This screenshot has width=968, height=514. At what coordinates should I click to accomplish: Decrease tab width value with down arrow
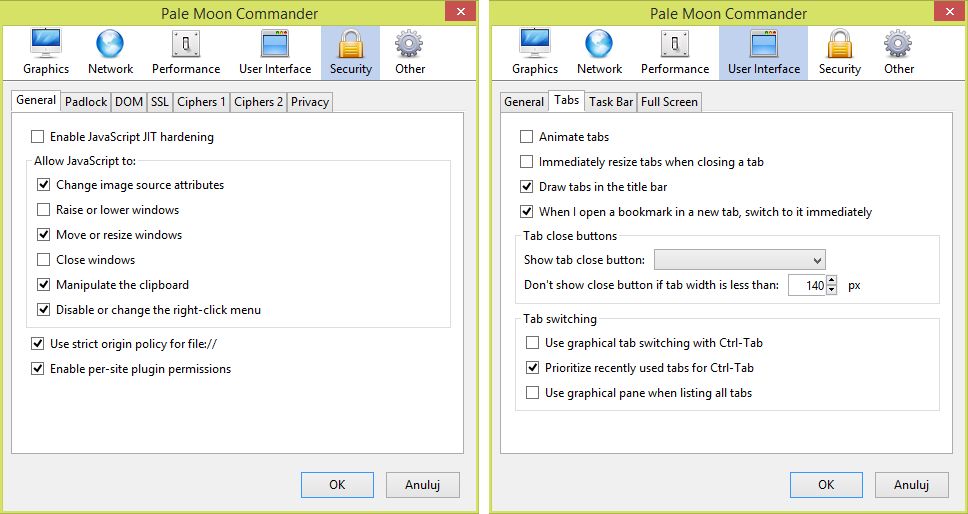tap(832, 290)
